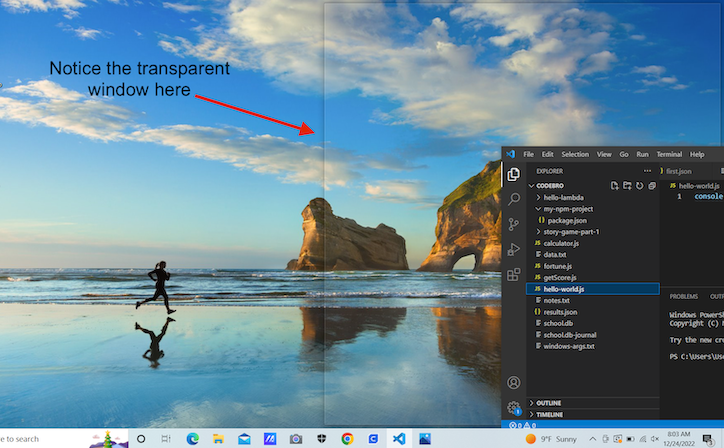Open the Go menu
Image resolution: width=724 pixels, height=448 pixels.
point(624,154)
